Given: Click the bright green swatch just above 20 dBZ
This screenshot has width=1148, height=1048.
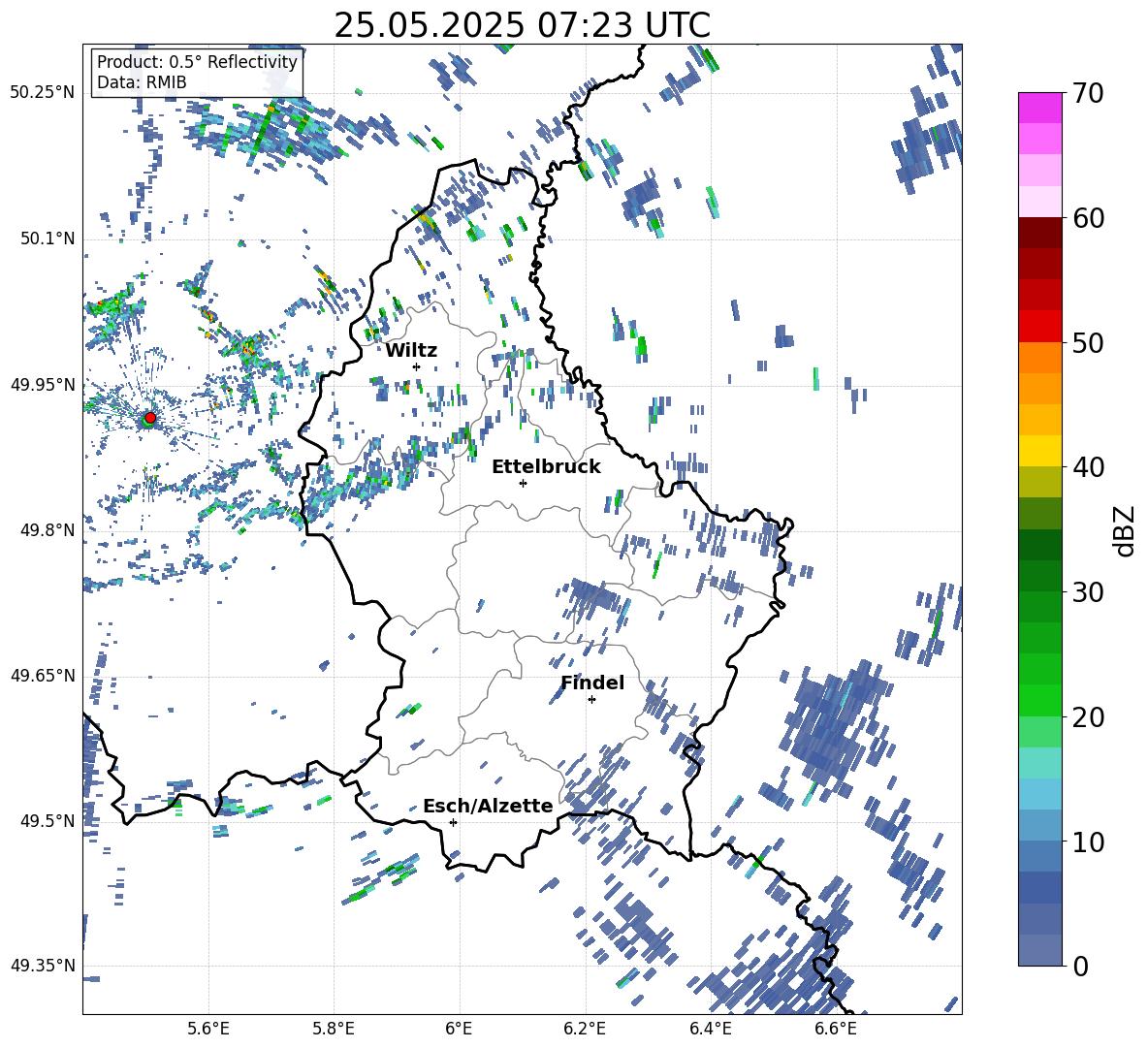Looking at the screenshot, I should (x=1039, y=700).
